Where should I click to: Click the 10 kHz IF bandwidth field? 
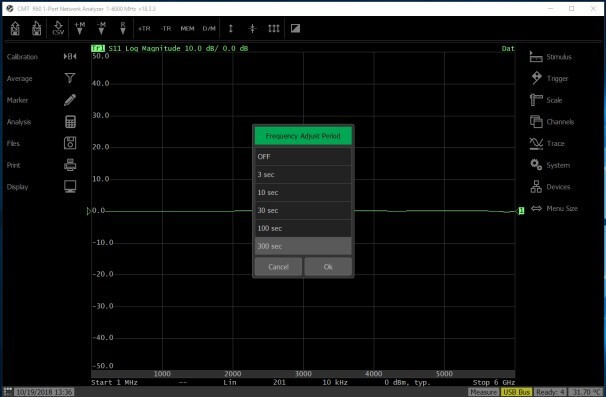(x=335, y=382)
